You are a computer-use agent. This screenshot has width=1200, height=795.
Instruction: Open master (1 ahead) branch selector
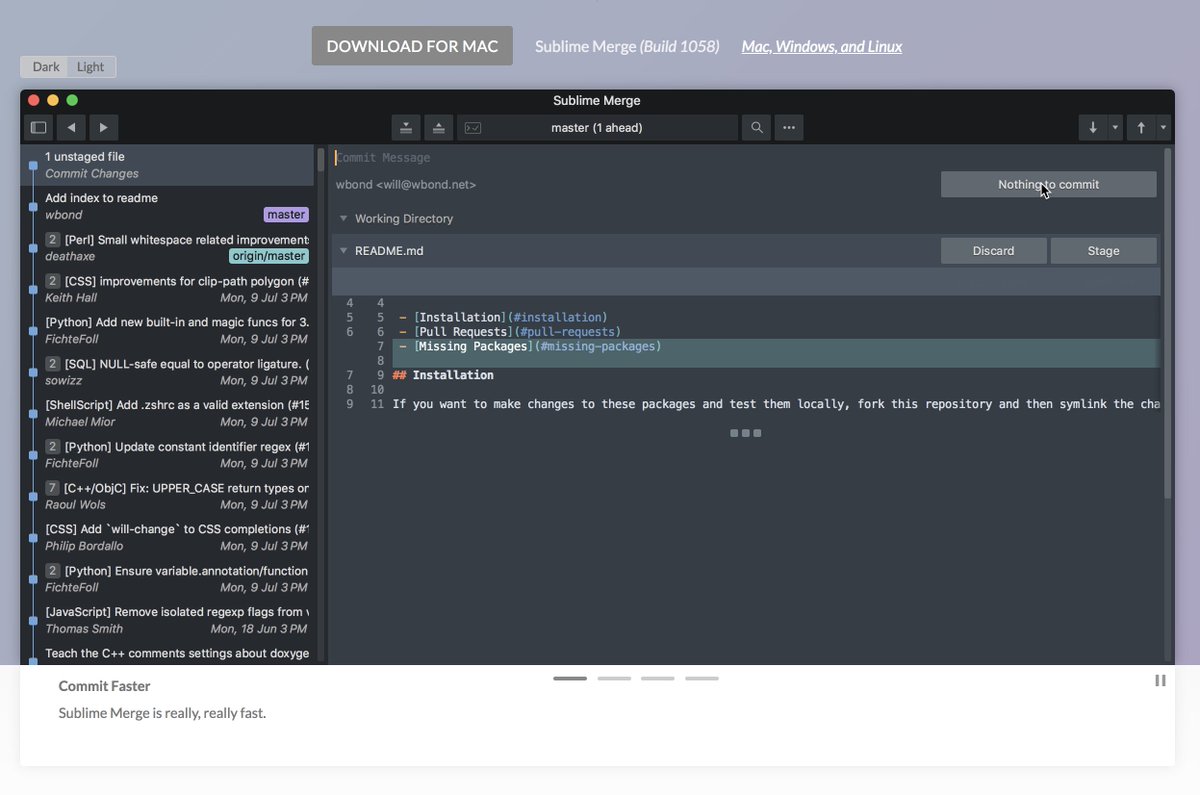click(x=597, y=127)
